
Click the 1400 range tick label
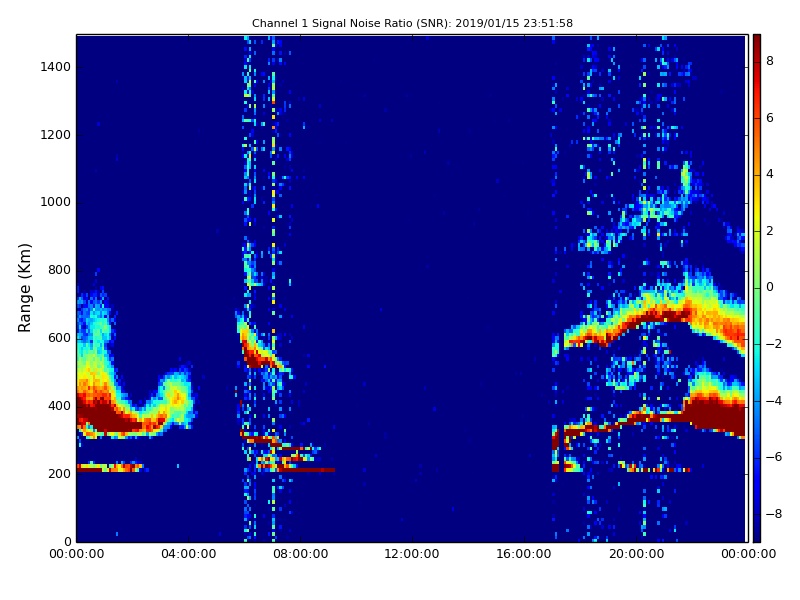[x=55, y=67]
